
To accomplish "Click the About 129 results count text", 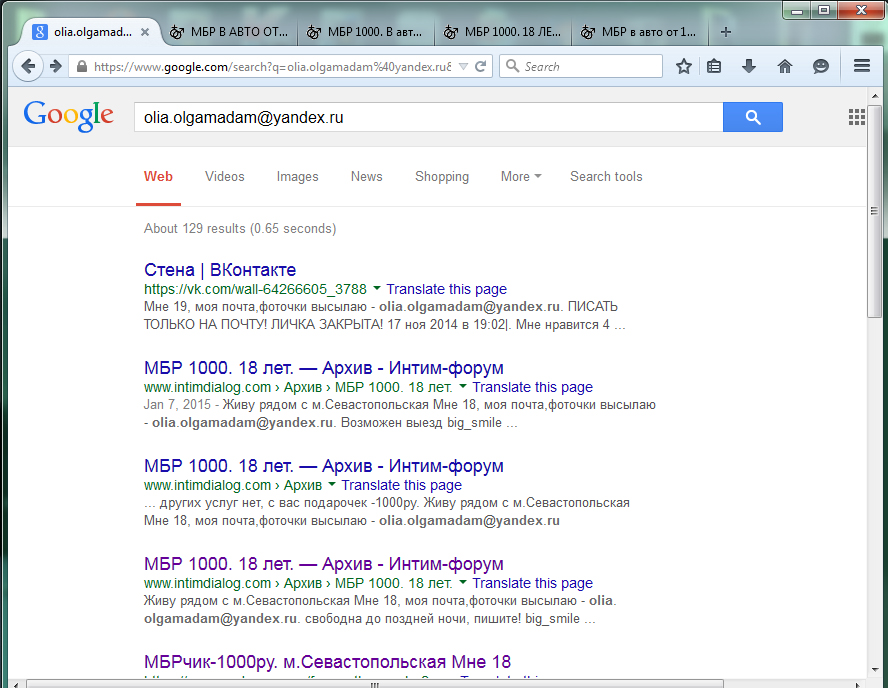I will coord(240,228).
